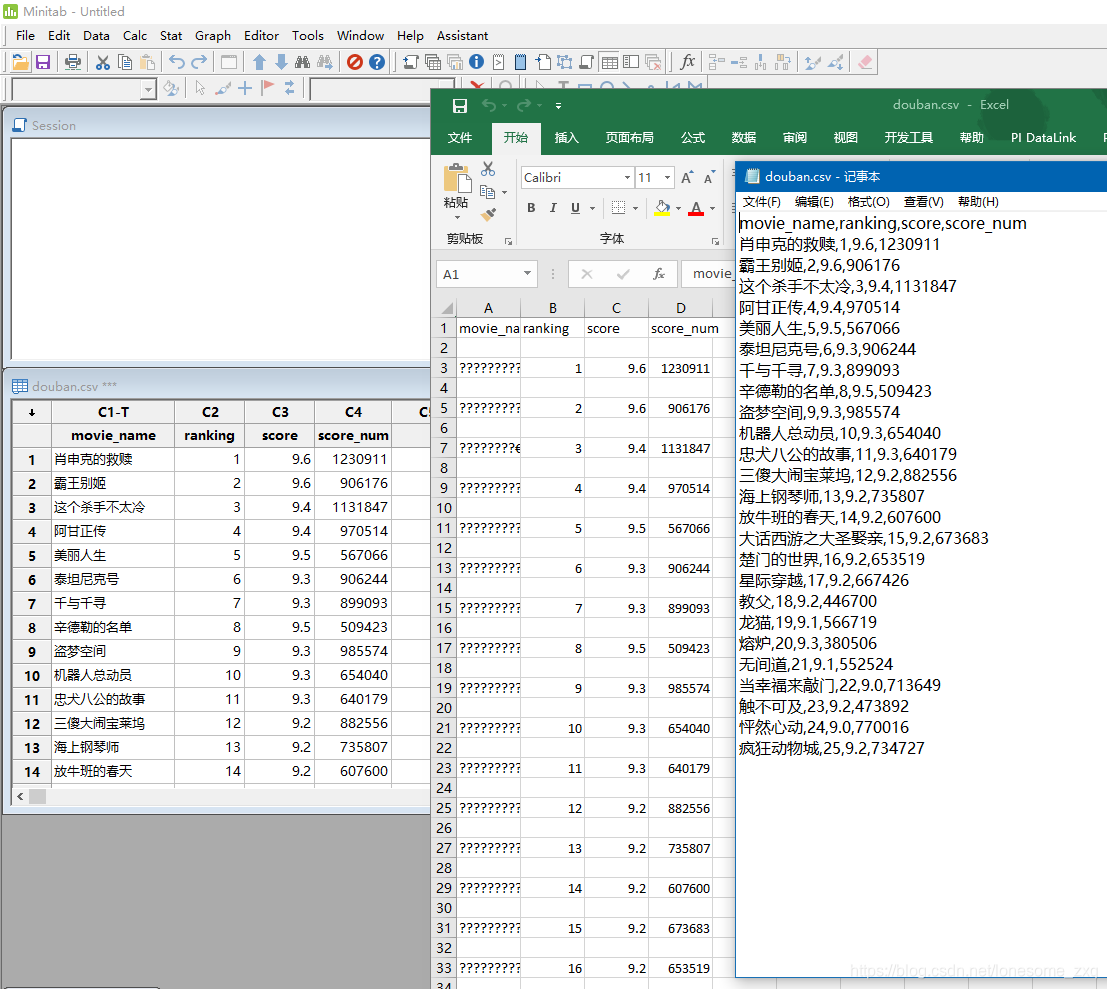Click the purple Save icon in Minitab
The width and height of the screenshot is (1107, 989).
click(43, 62)
